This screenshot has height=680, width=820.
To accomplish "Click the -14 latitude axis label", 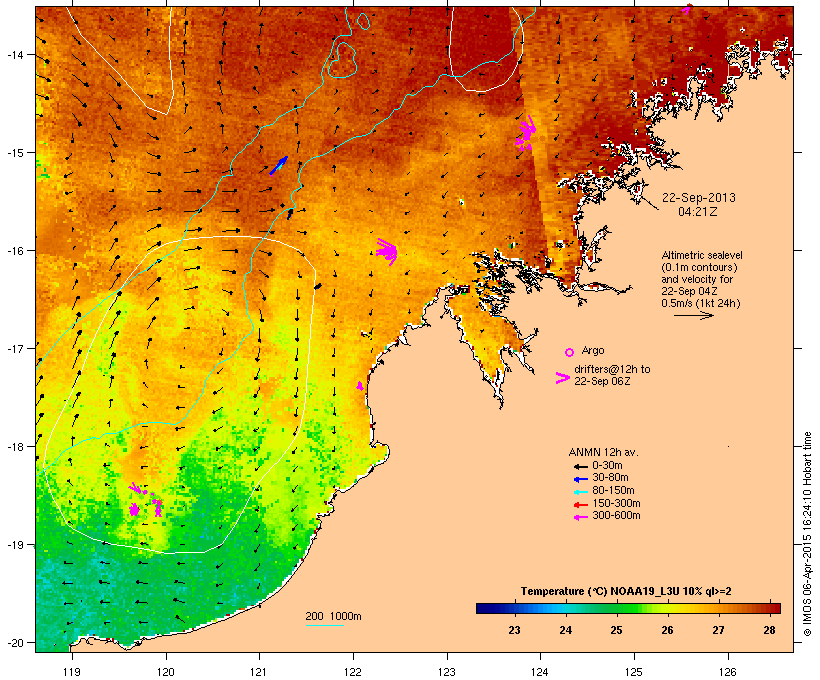I will [x=14, y=55].
